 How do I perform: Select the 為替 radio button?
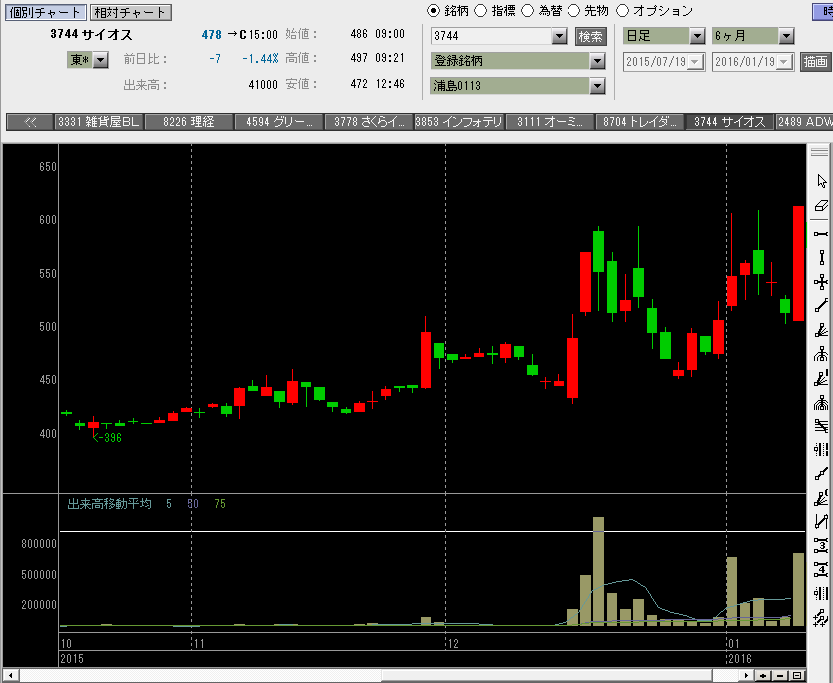pyautogui.click(x=528, y=11)
